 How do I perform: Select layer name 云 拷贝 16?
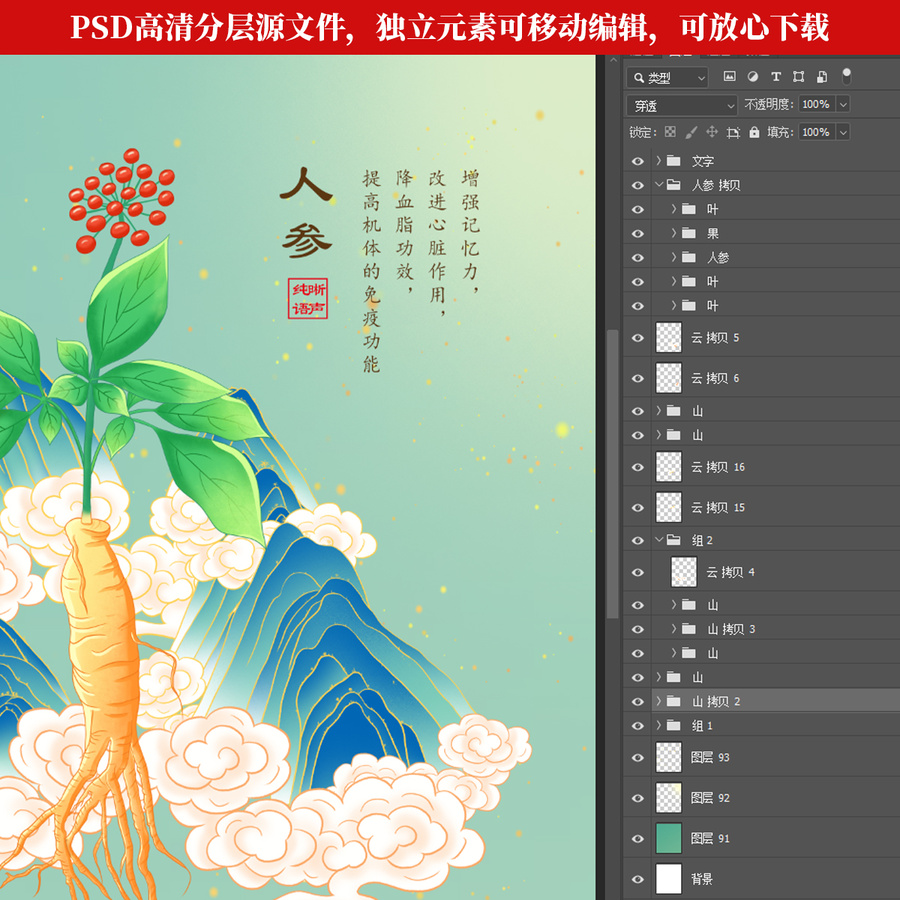[x=718, y=467]
